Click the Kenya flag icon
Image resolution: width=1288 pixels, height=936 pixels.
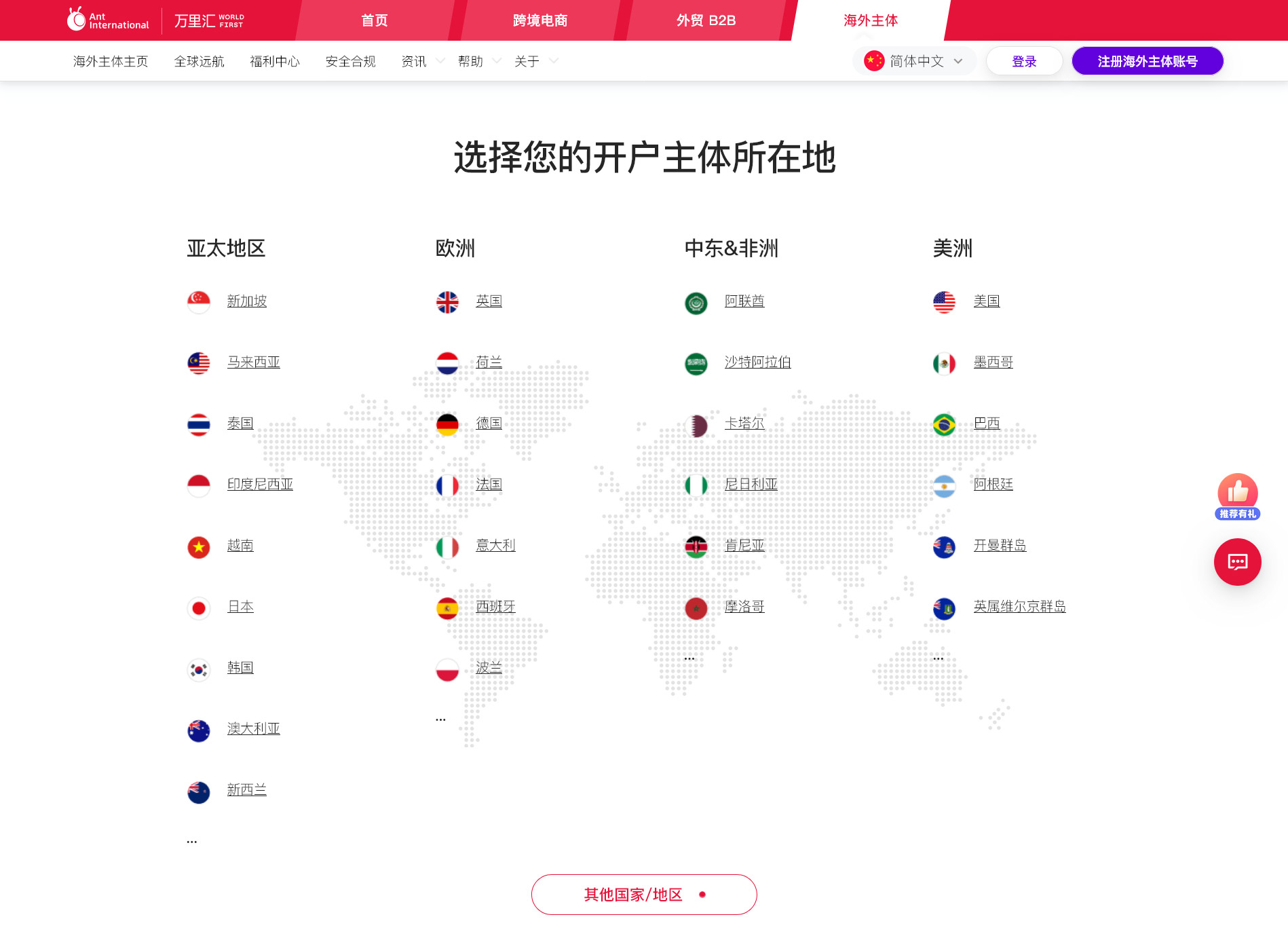[x=696, y=546]
